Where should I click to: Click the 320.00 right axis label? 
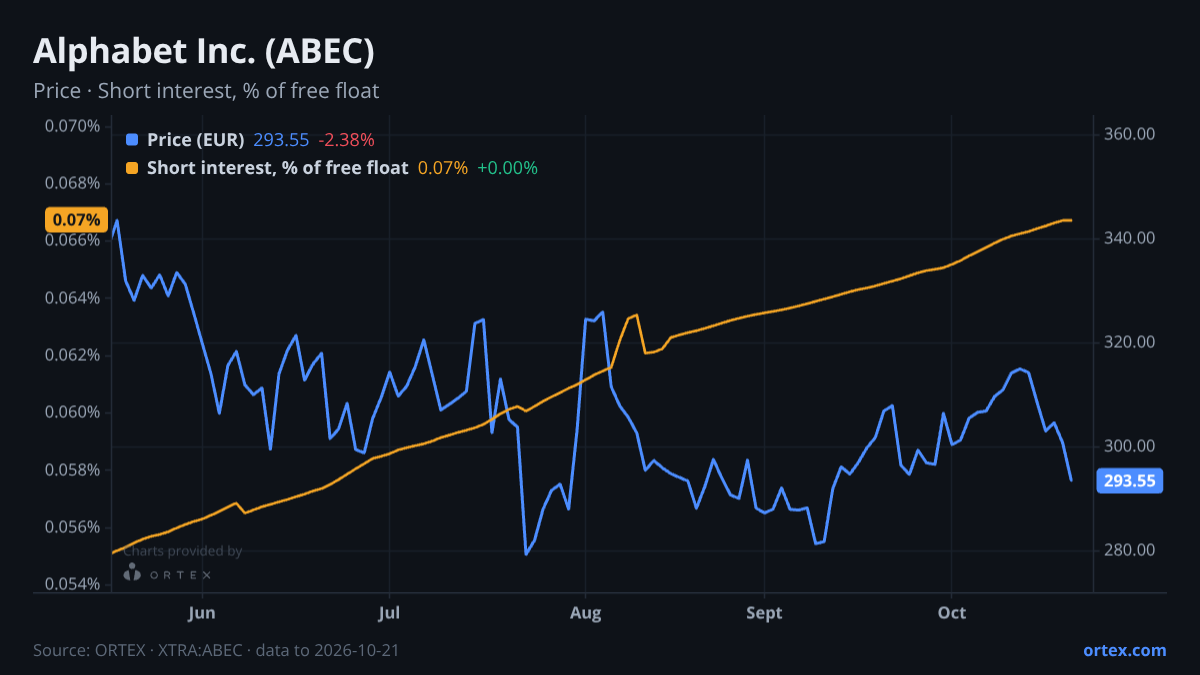1130,342
